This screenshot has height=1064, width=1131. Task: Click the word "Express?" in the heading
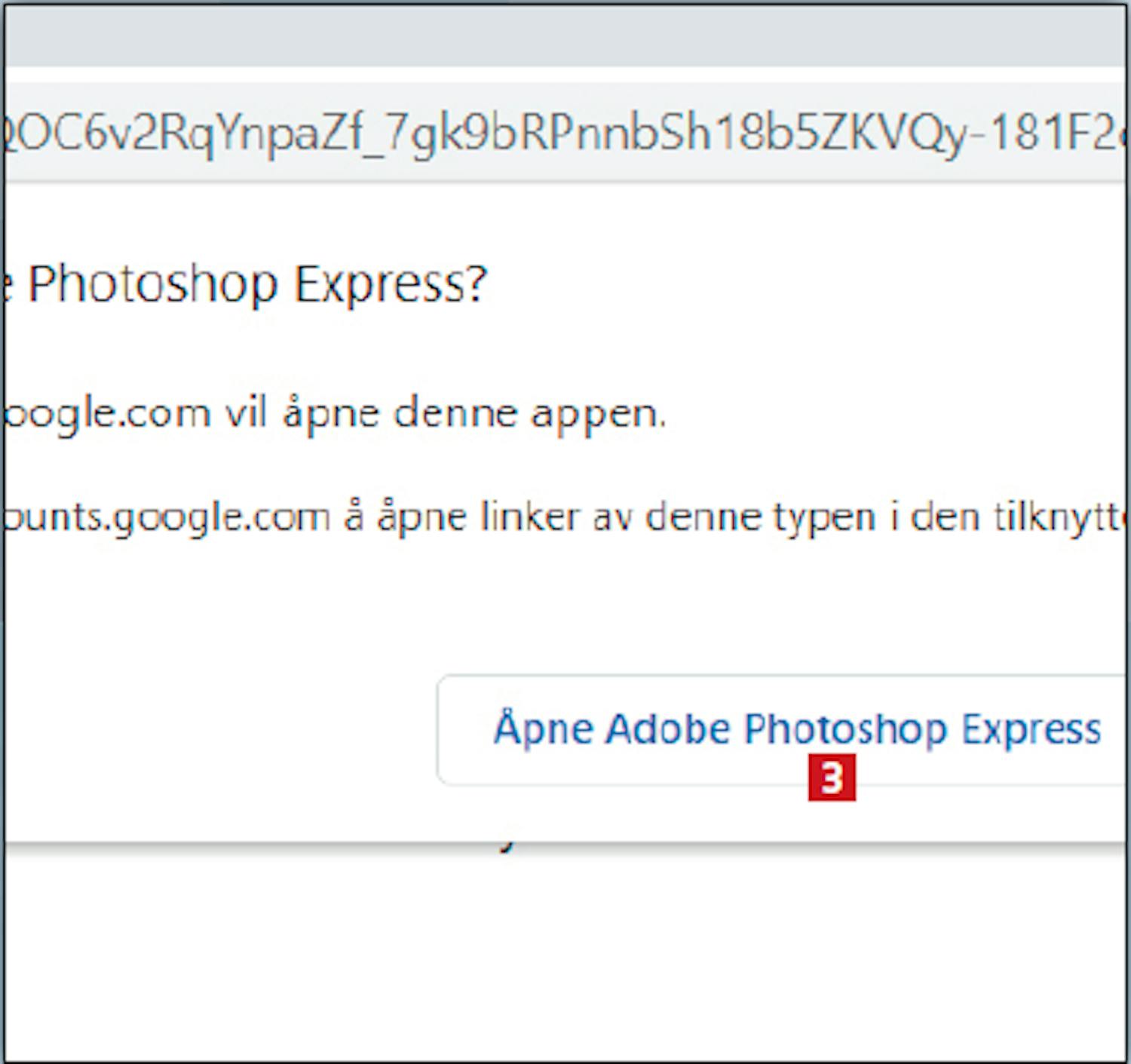tap(391, 285)
